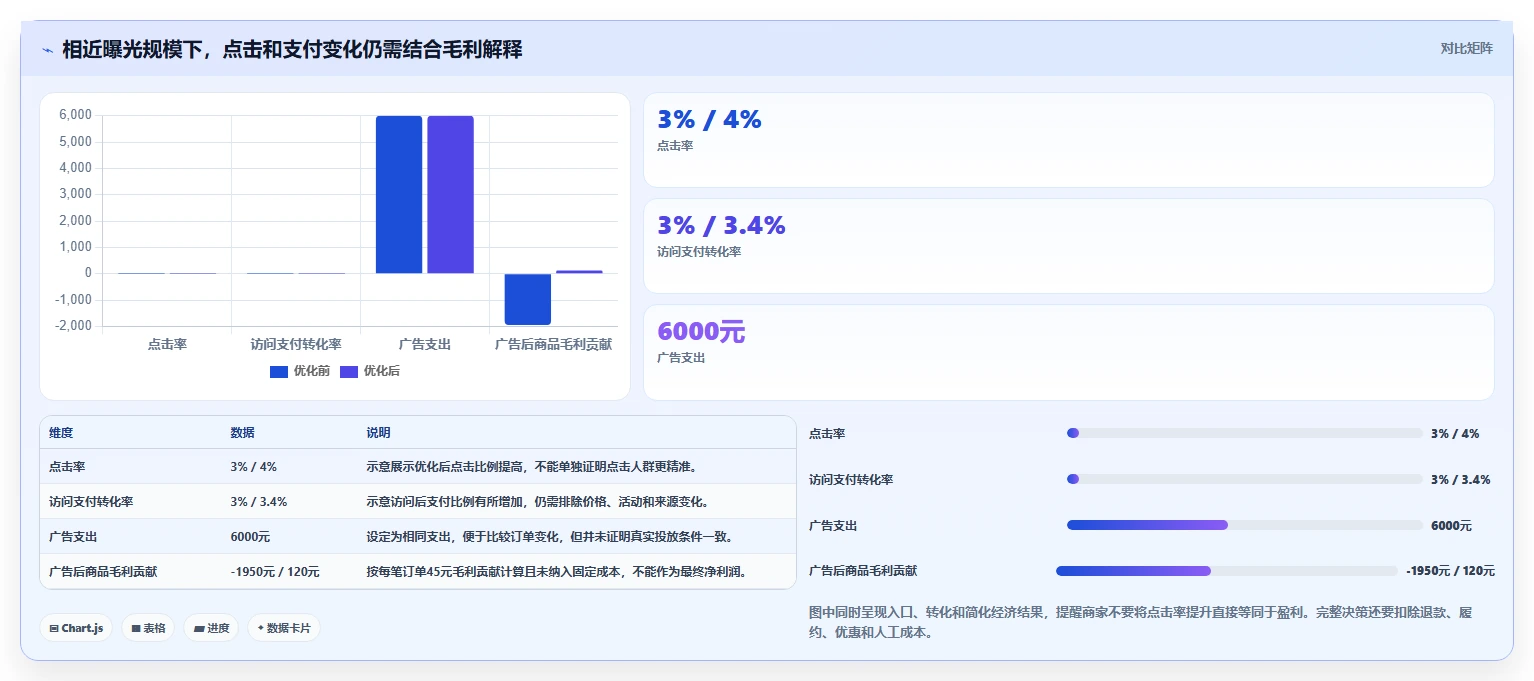Click the title 相近曝光规模下，点击和支付变化仍需结合毛利解释

[x=292, y=49]
